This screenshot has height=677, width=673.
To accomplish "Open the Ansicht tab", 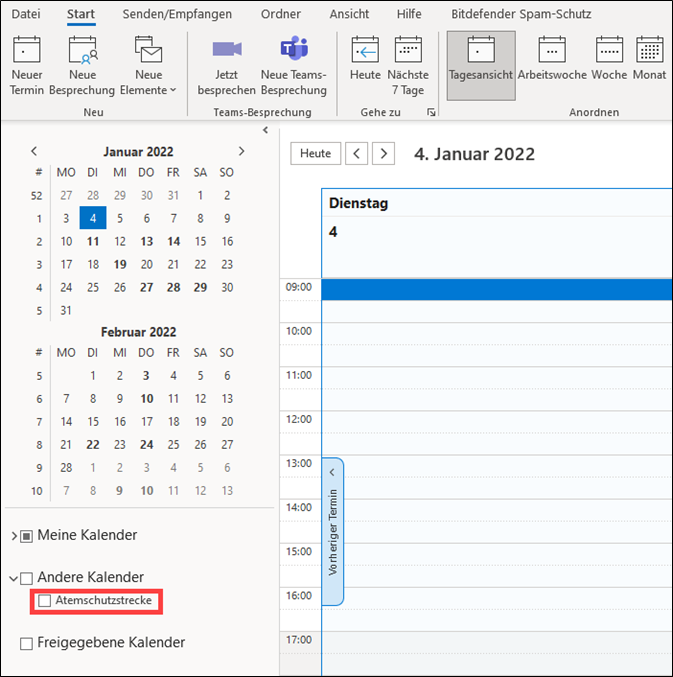I will [x=349, y=14].
